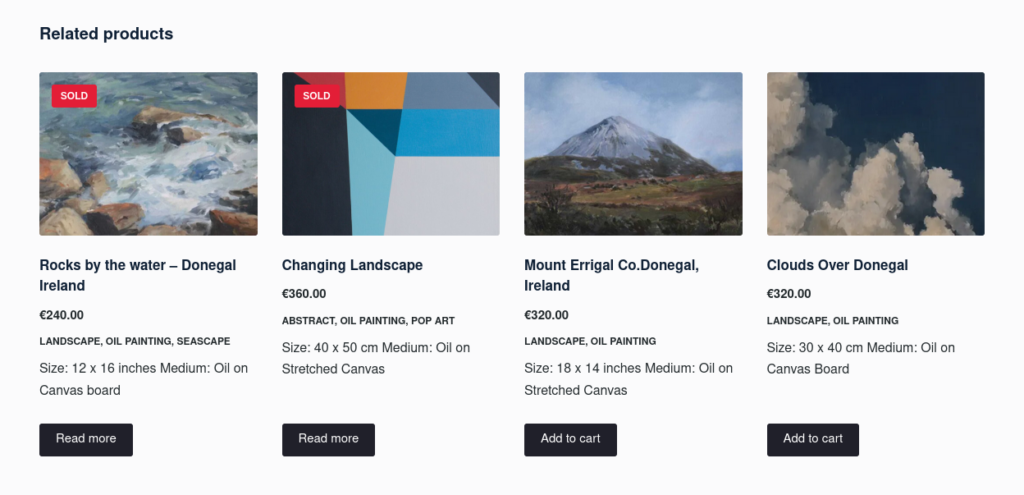Click the 'Changing Landscape' product title
The height and width of the screenshot is (495, 1024).
click(352, 265)
